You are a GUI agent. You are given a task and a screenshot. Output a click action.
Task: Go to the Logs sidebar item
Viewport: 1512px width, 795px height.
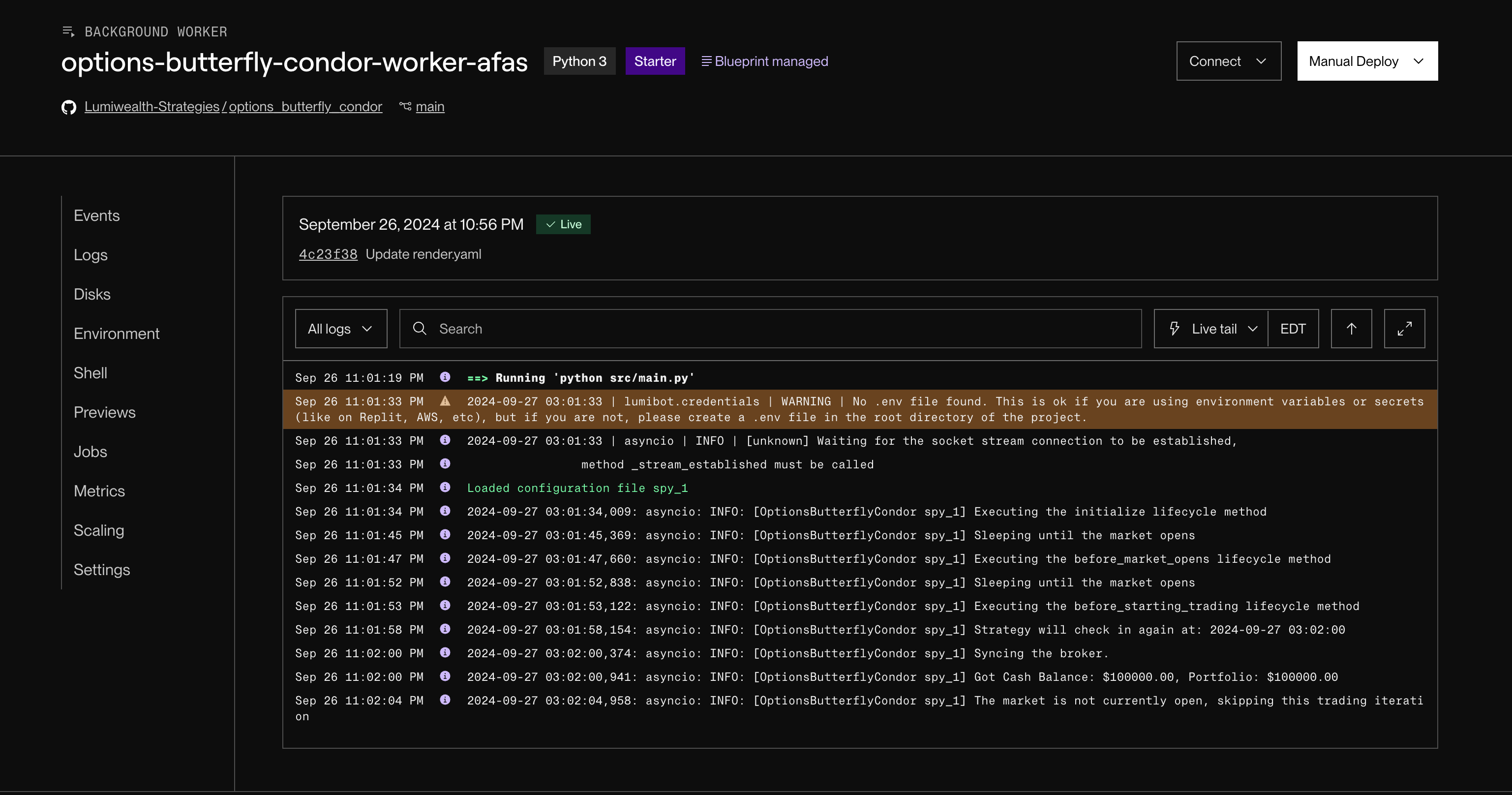(x=91, y=255)
